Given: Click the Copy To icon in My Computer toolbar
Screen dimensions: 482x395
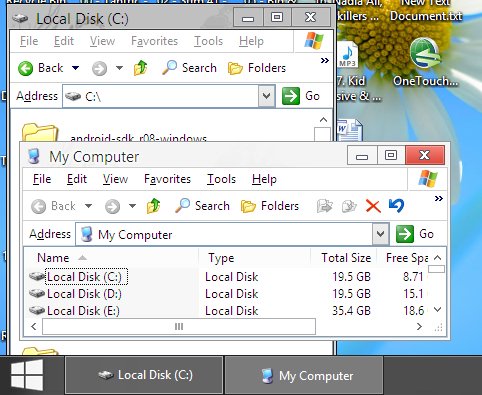Looking at the screenshot, I should tap(349, 206).
